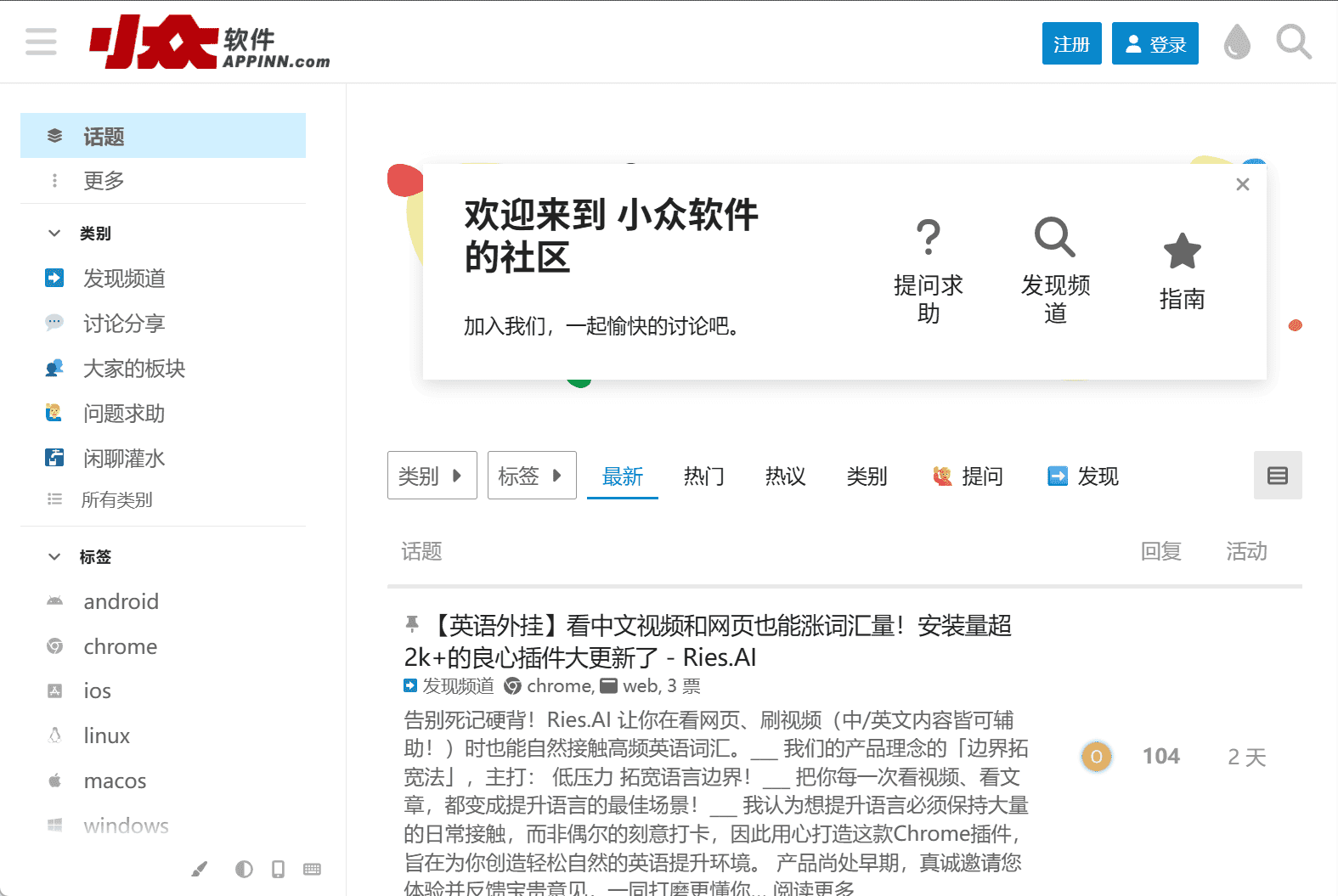Click the 注册 sign-up button
1338x896 pixels.
pyautogui.click(x=1071, y=43)
